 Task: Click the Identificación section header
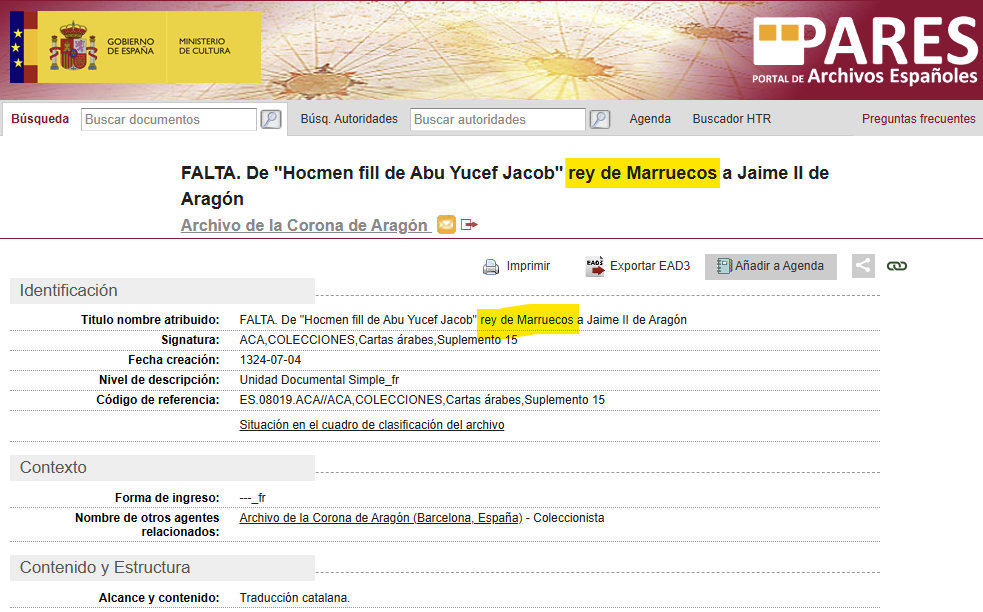click(x=162, y=290)
